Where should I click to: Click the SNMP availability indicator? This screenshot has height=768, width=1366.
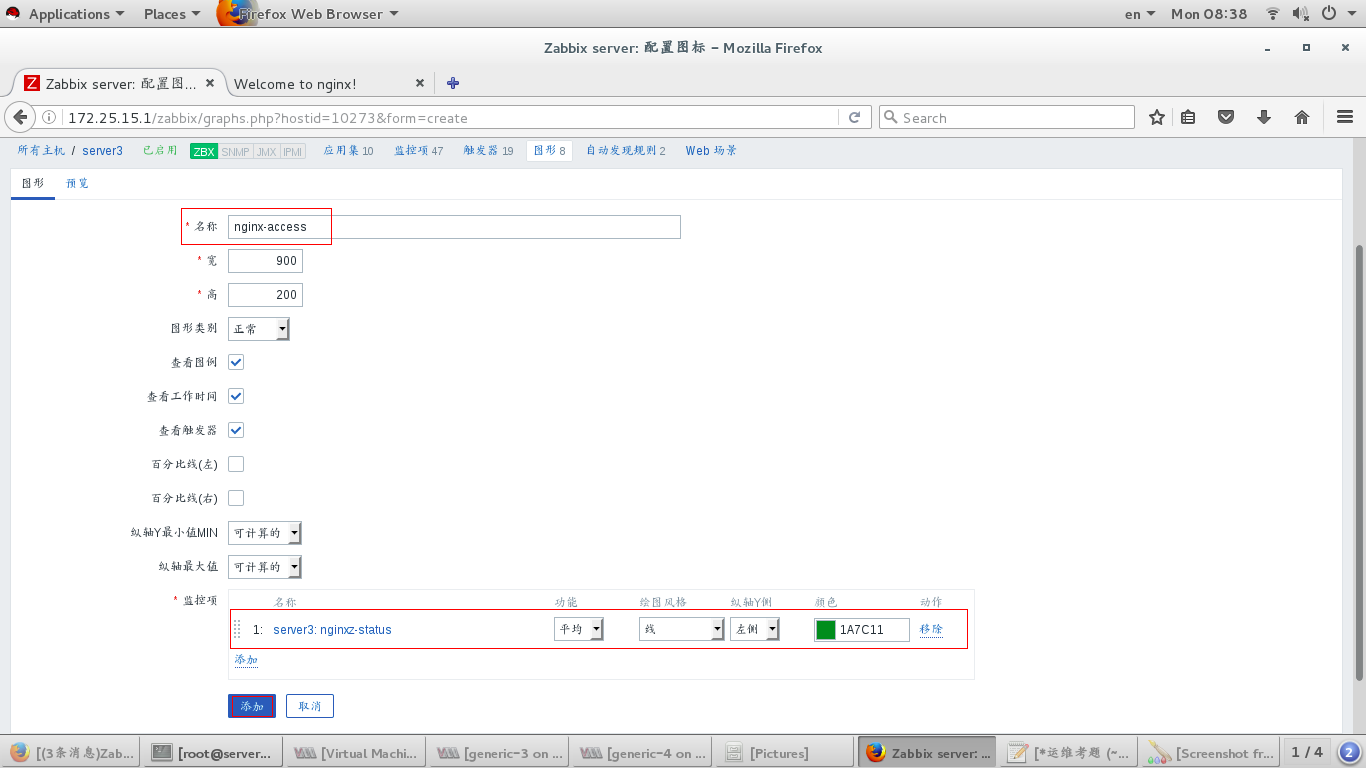pos(235,151)
